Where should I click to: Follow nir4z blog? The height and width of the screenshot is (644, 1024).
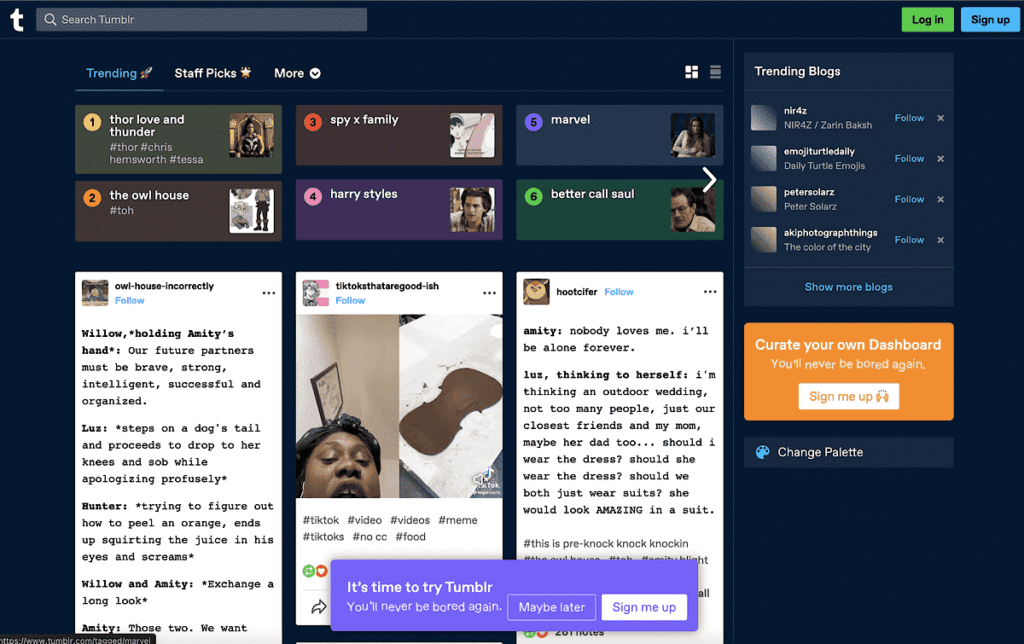pyautogui.click(x=909, y=118)
